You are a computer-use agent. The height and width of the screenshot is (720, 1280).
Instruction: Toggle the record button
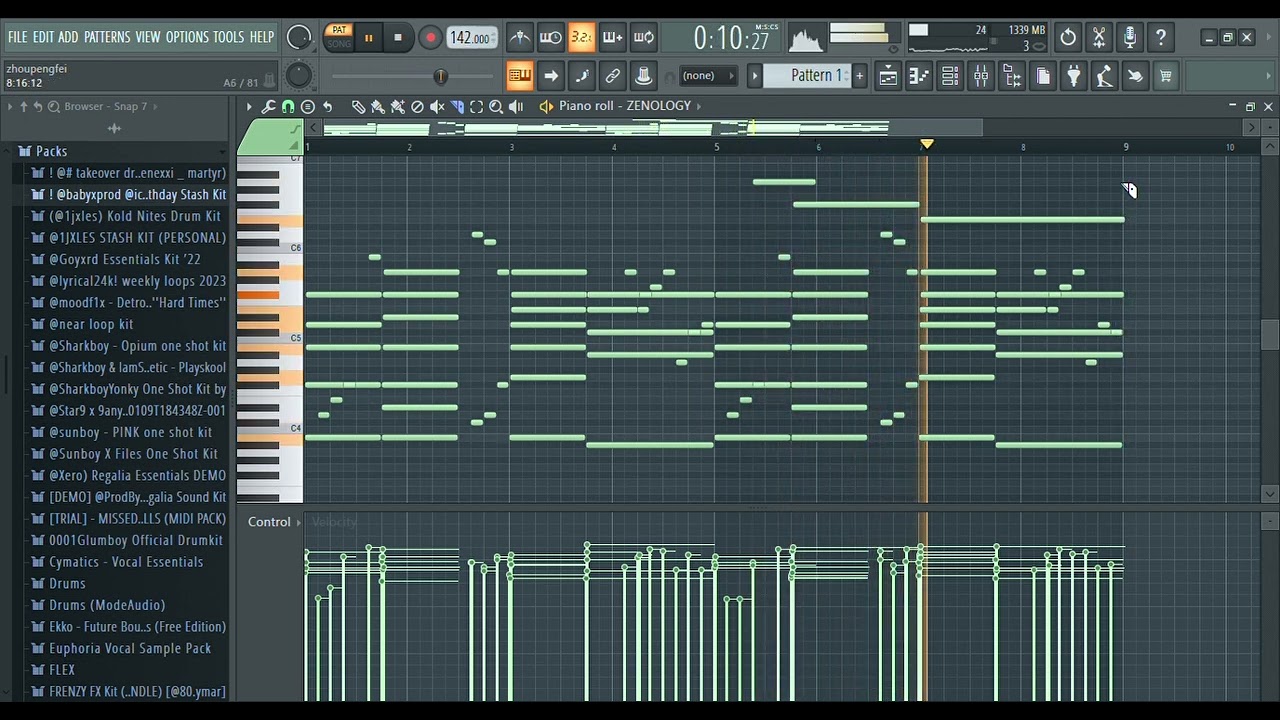(x=430, y=38)
